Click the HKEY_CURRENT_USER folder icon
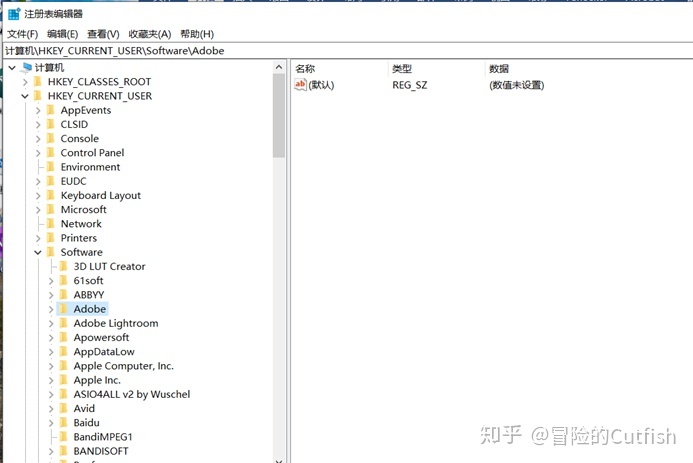The width and height of the screenshot is (693, 463). (38, 96)
